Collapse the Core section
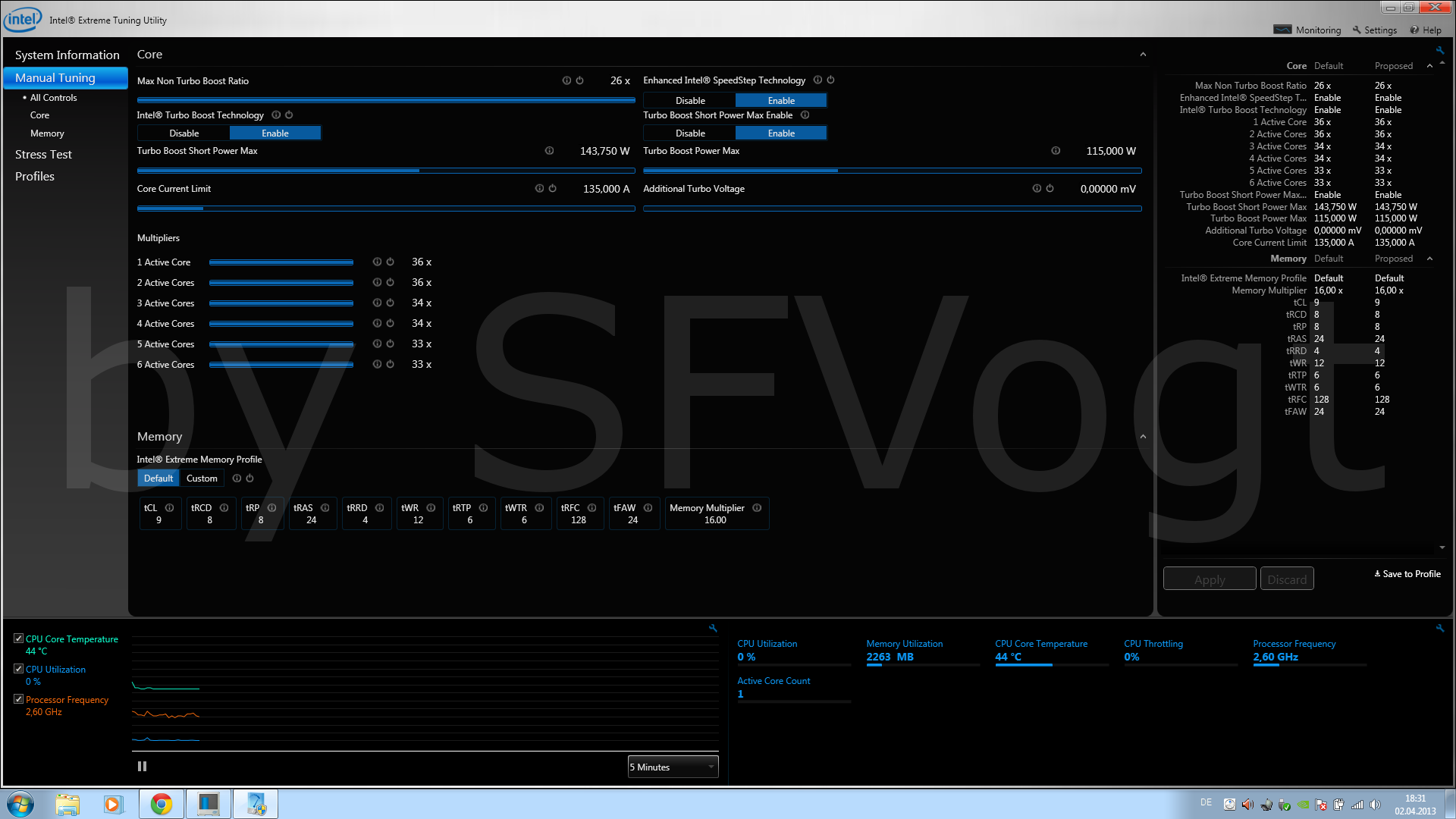The width and height of the screenshot is (1456, 819). click(1143, 55)
